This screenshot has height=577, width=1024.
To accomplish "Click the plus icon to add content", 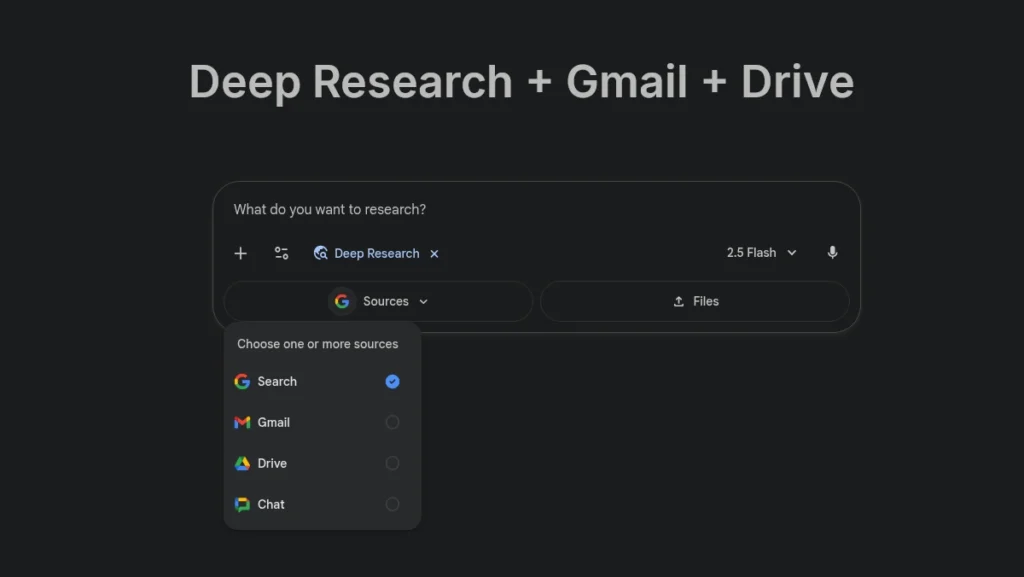I will 240,253.
